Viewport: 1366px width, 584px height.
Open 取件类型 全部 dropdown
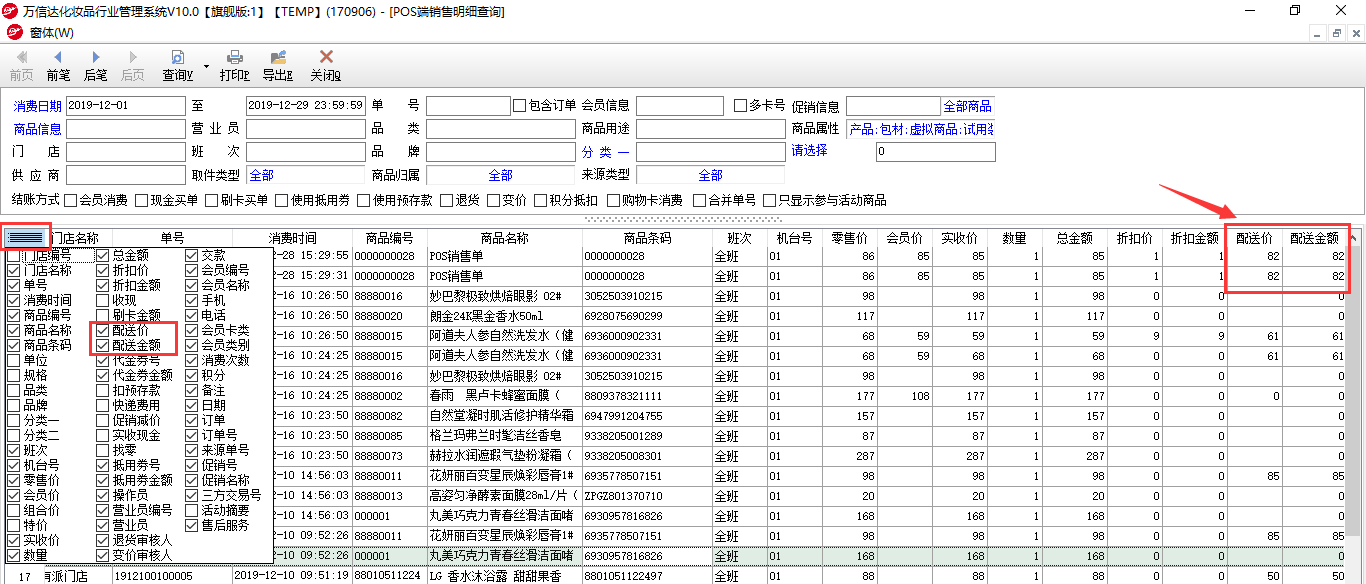(x=305, y=175)
